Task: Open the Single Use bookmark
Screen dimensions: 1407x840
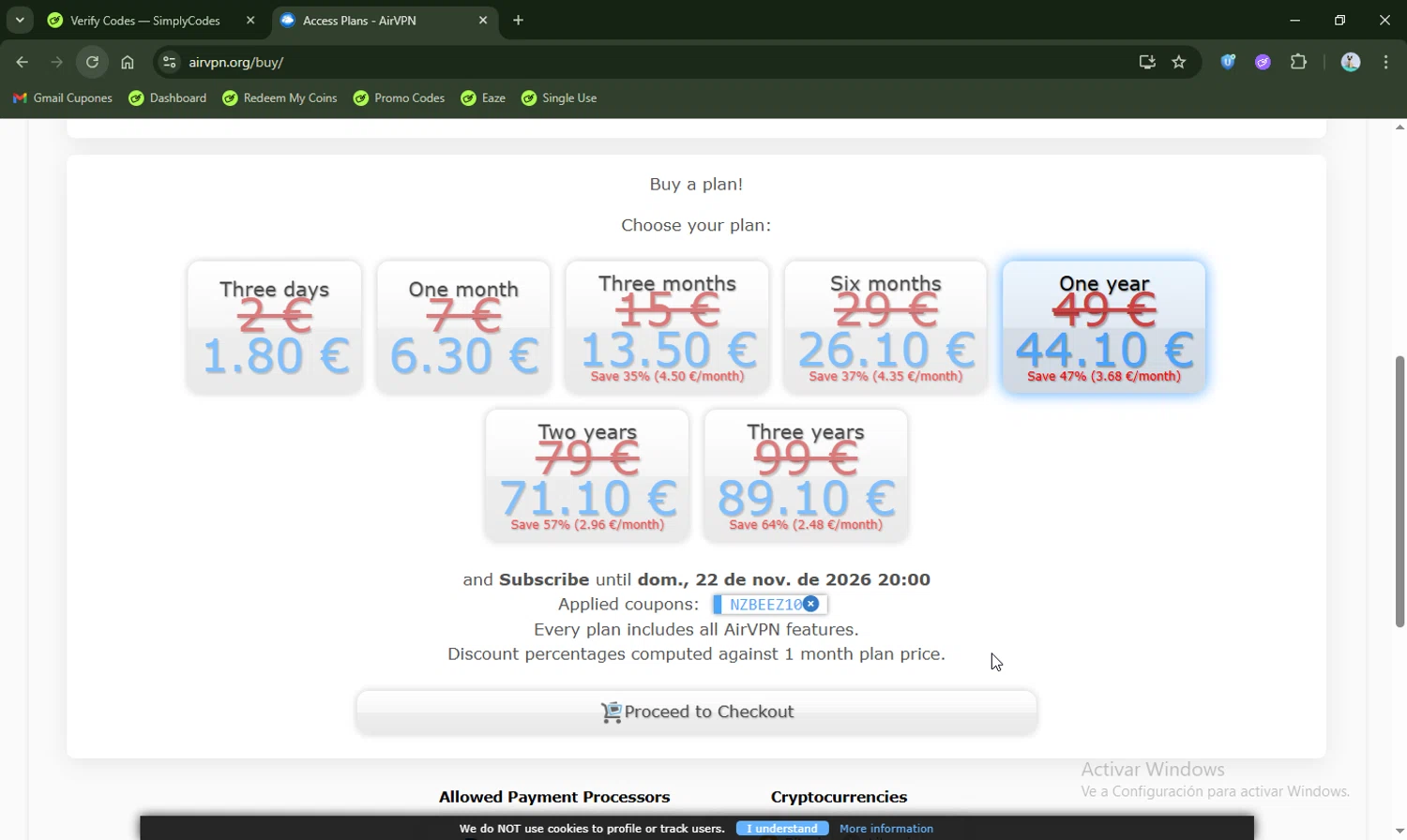Action: click(x=560, y=97)
